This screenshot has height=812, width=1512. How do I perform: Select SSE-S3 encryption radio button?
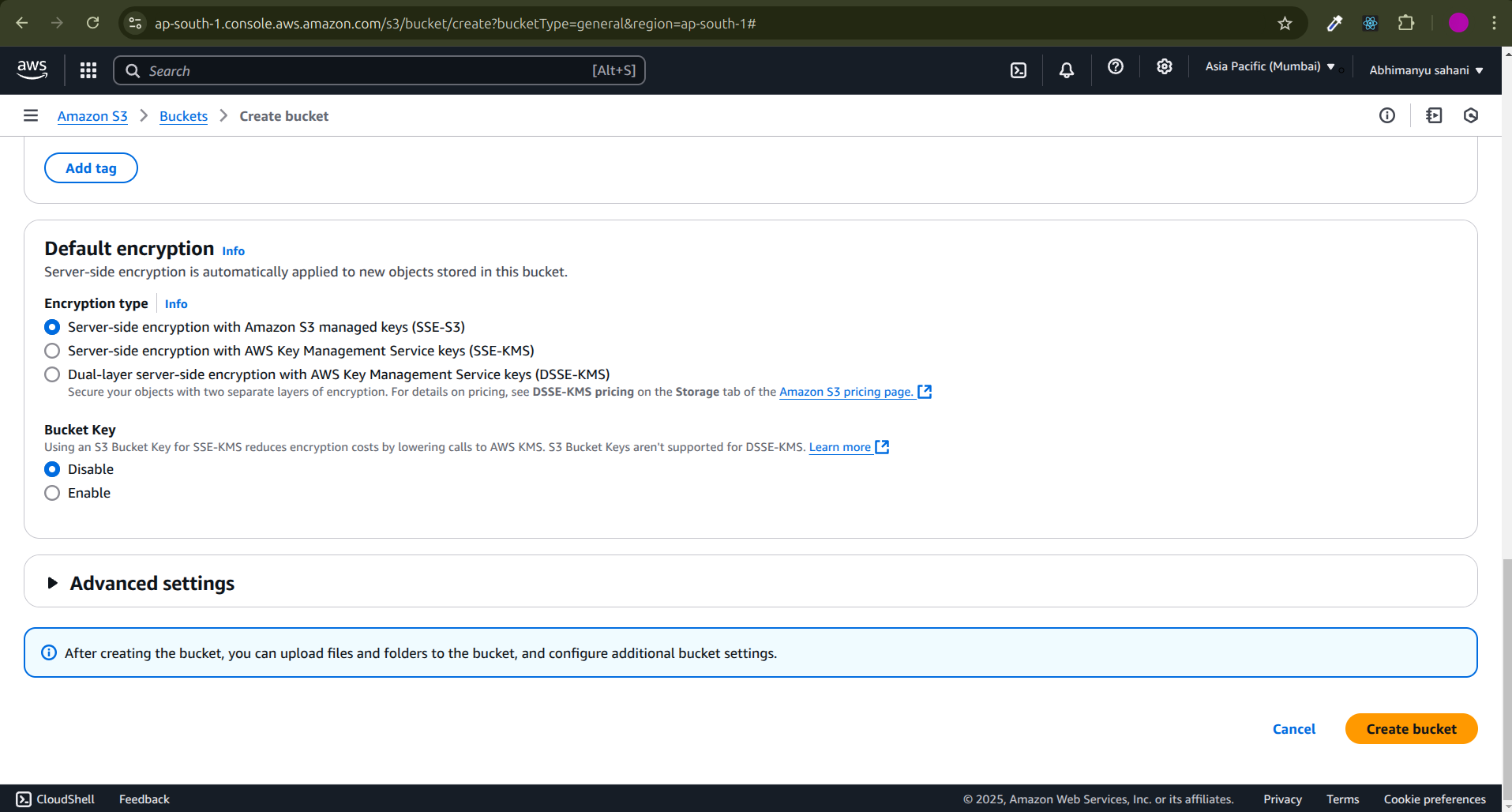point(52,327)
